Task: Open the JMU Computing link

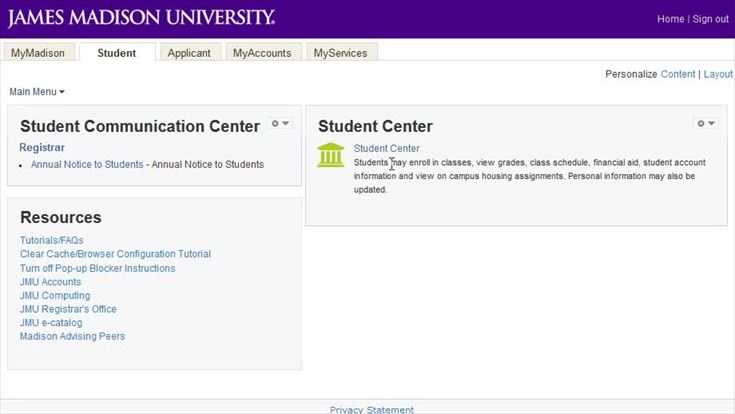Action: (55, 295)
